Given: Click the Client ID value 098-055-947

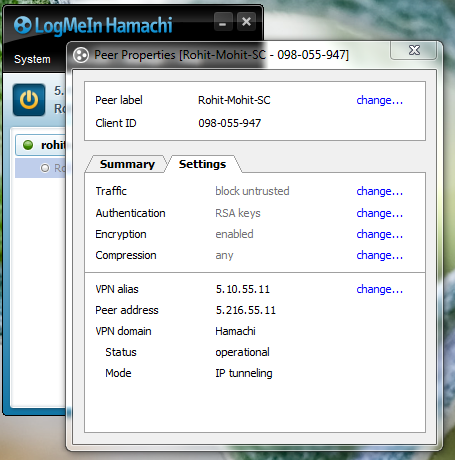Looking at the screenshot, I should pyautogui.click(x=230, y=123).
